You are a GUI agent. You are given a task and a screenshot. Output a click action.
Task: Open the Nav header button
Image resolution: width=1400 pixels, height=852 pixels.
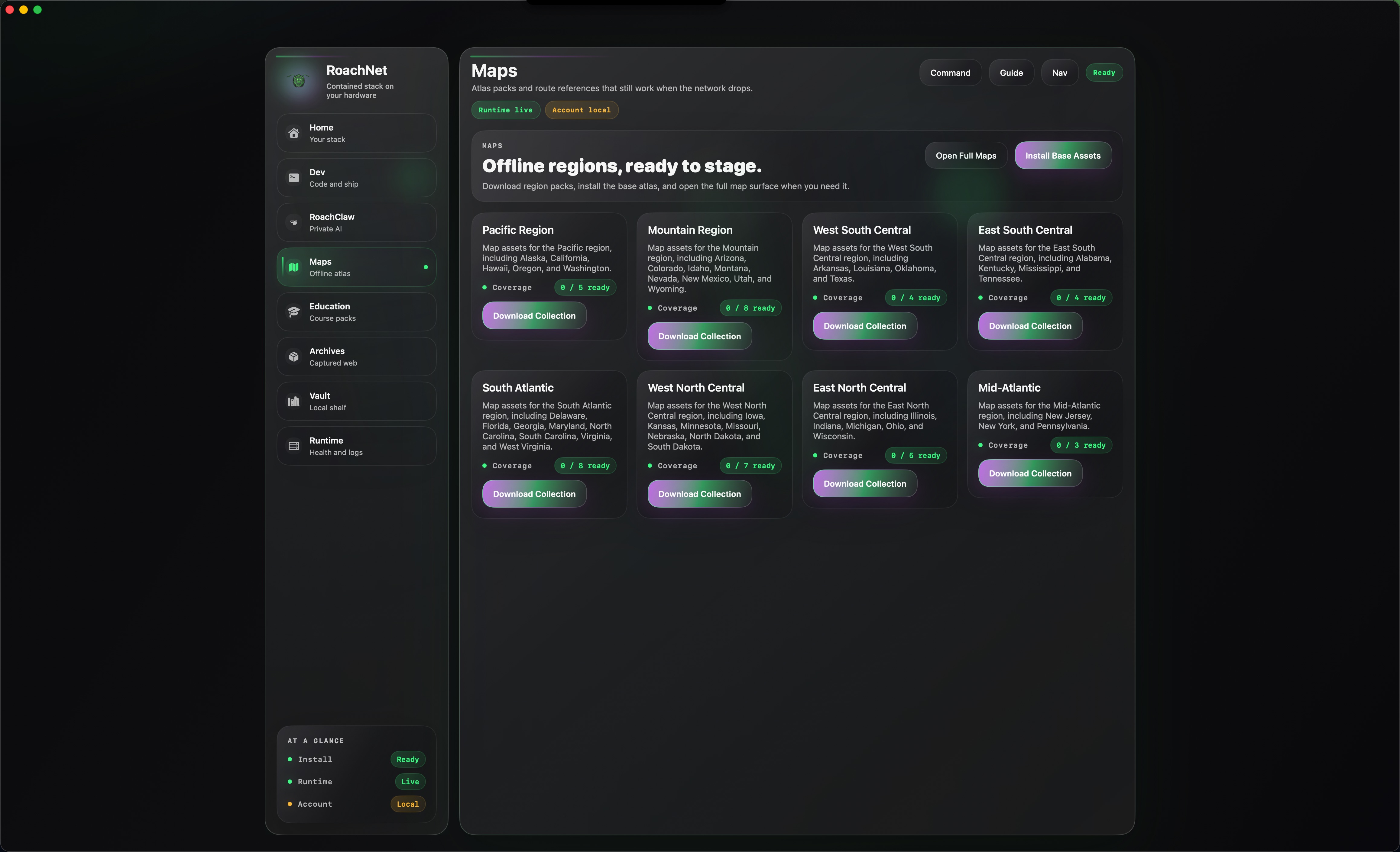click(1059, 73)
